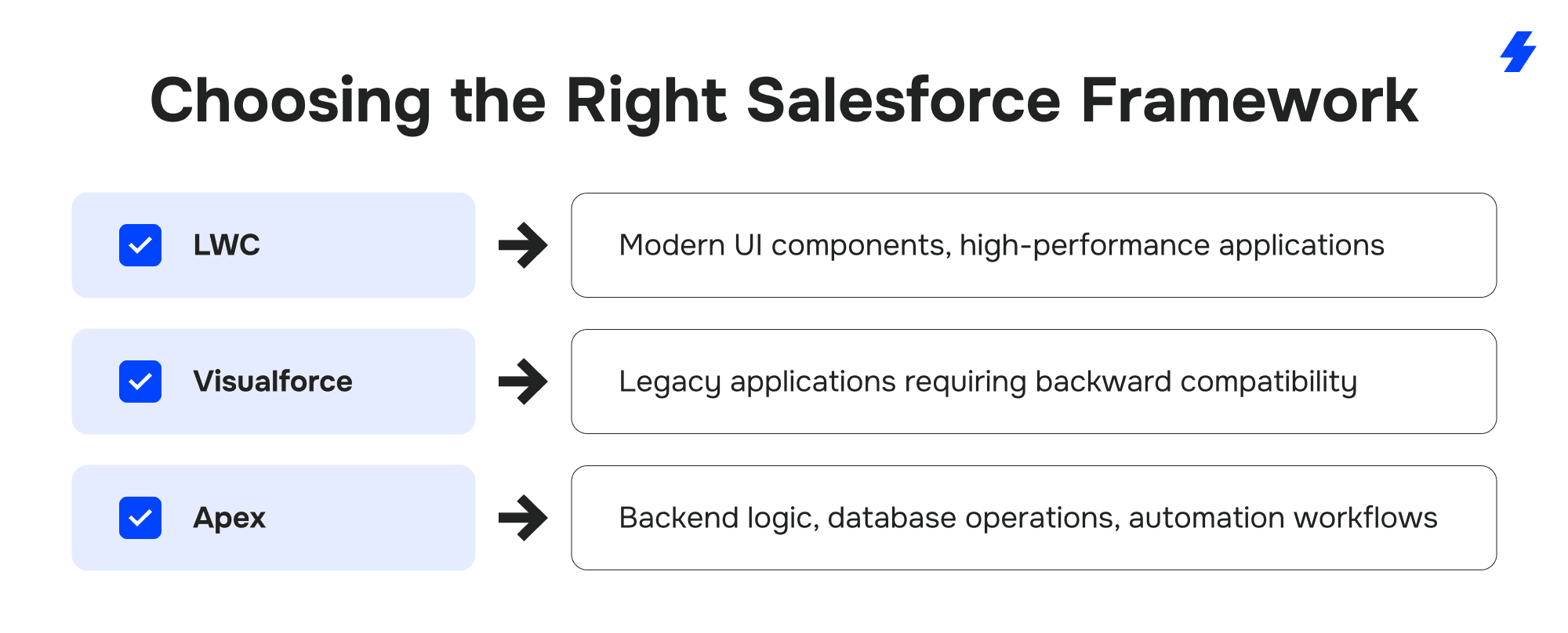This screenshot has height=633, width=1568.
Task: Uncheck the LWC checkbox
Action: point(140,245)
